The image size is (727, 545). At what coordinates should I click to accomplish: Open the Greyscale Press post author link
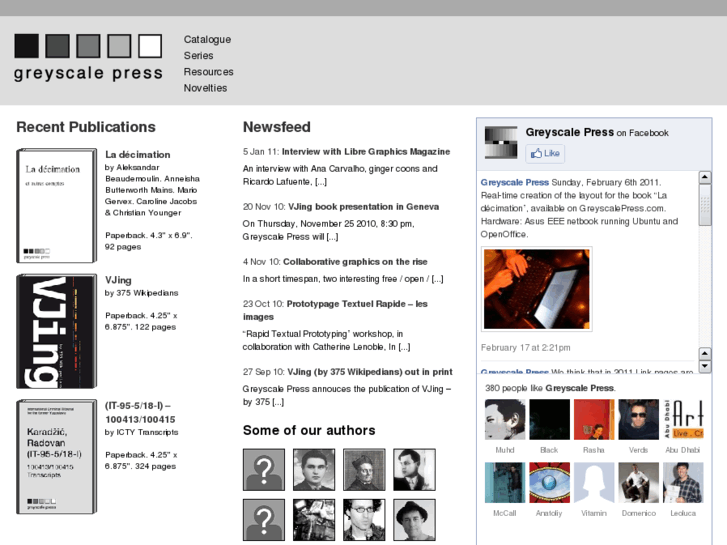click(x=515, y=182)
